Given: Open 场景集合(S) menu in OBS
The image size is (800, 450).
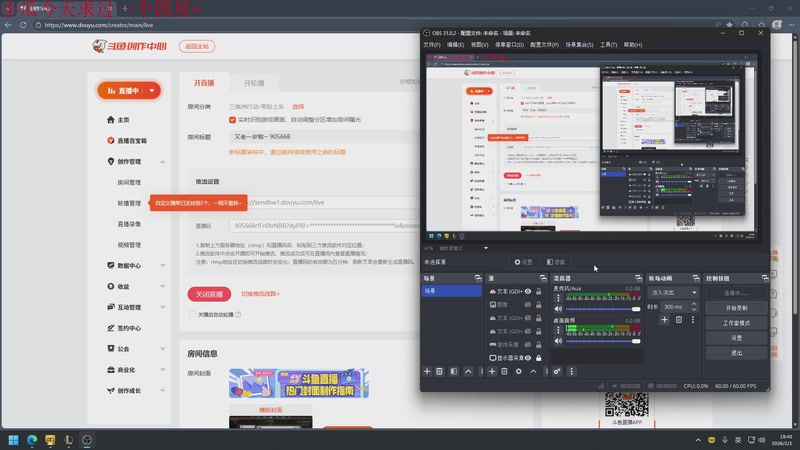Looking at the screenshot, I should click(579, 45).
